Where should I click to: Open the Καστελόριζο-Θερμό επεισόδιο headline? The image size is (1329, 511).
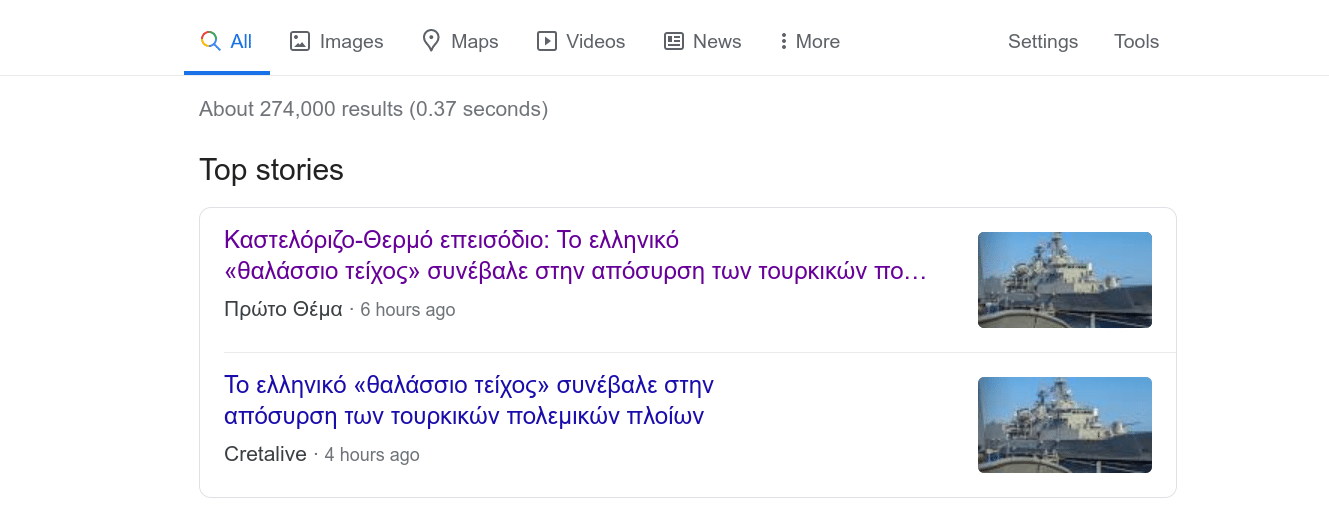point(576,256)
